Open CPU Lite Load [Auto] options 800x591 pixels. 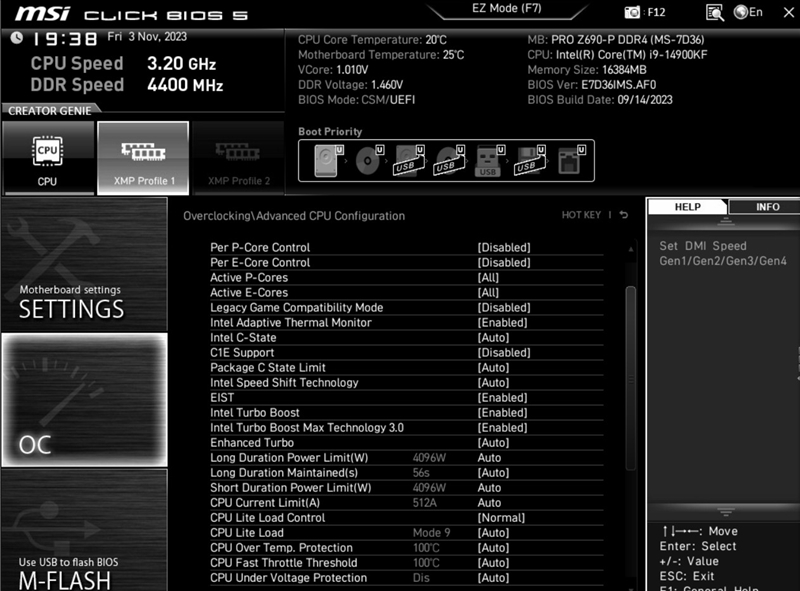click(493, 533)
